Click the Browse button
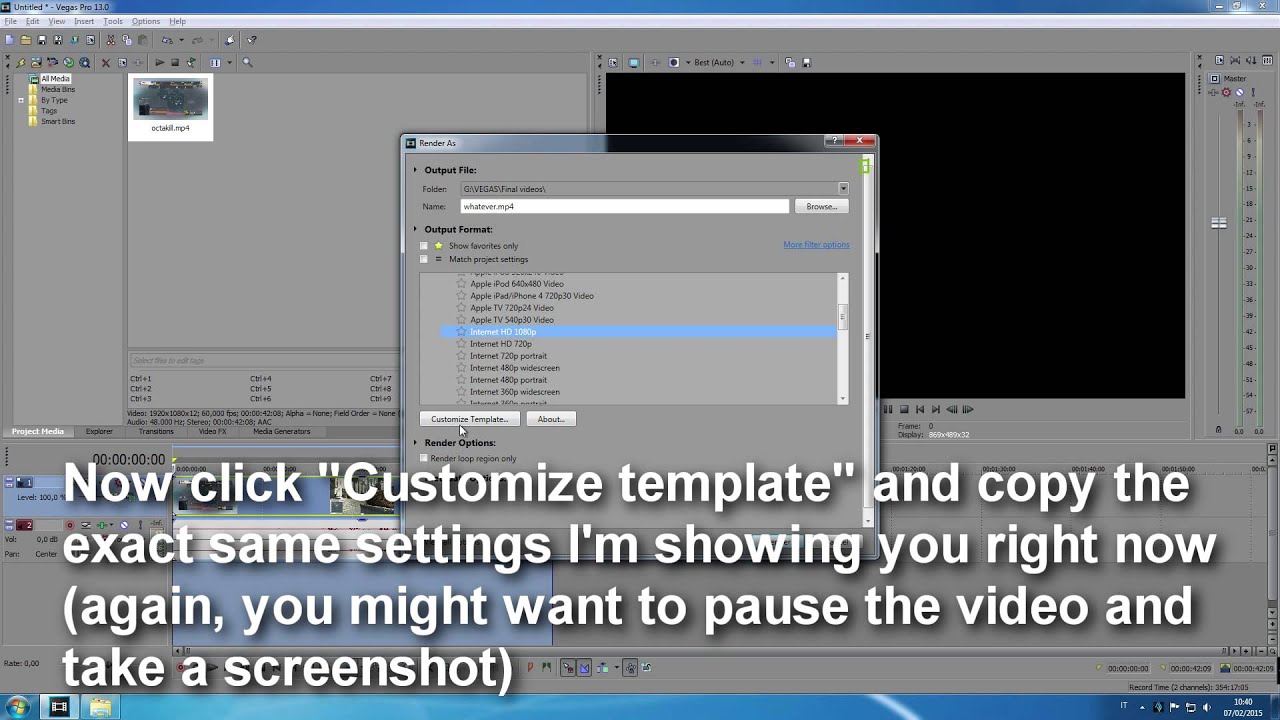Image resolution: width=1280 pixels, height=720 pixels. 821,207
